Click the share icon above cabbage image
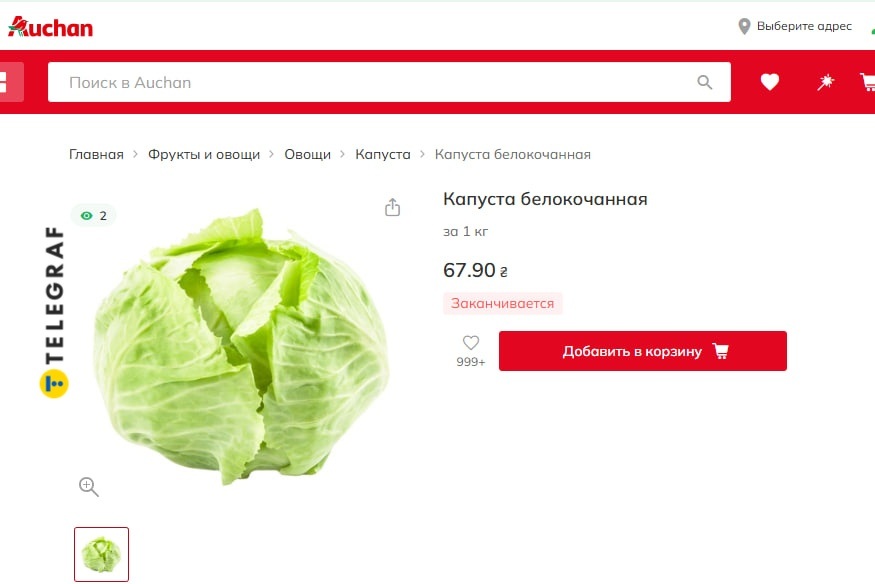This screenshot has height=584, width=875. (x=392, y=207)
